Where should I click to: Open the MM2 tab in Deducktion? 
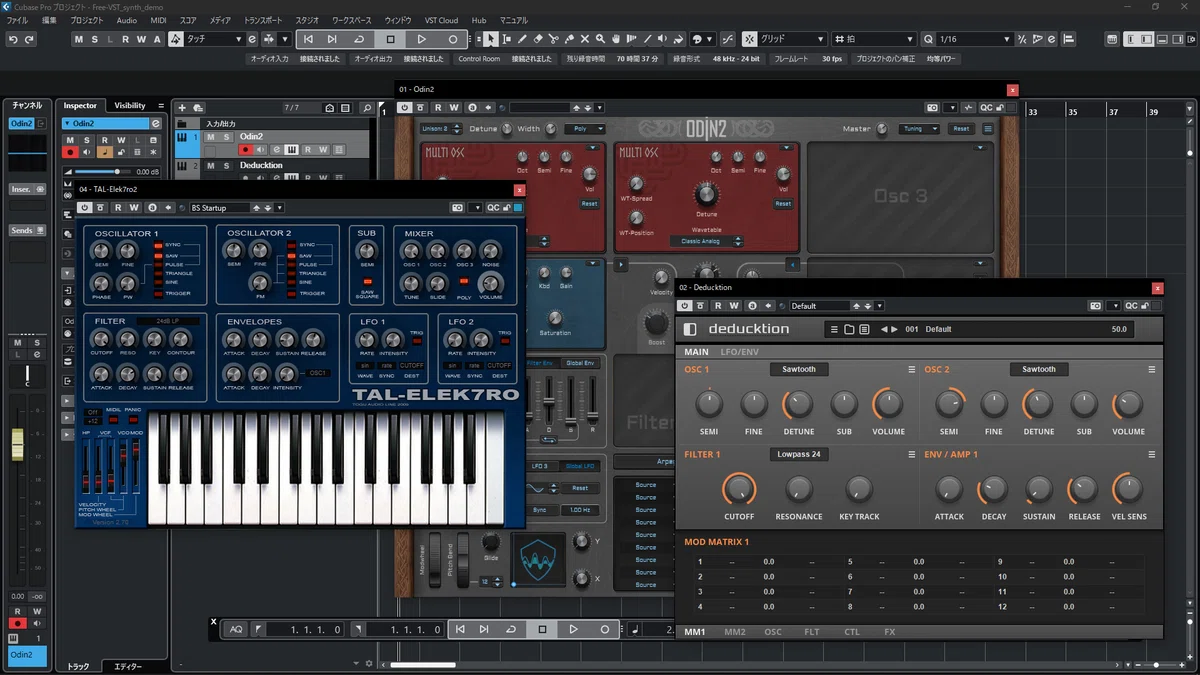(735, 632)
